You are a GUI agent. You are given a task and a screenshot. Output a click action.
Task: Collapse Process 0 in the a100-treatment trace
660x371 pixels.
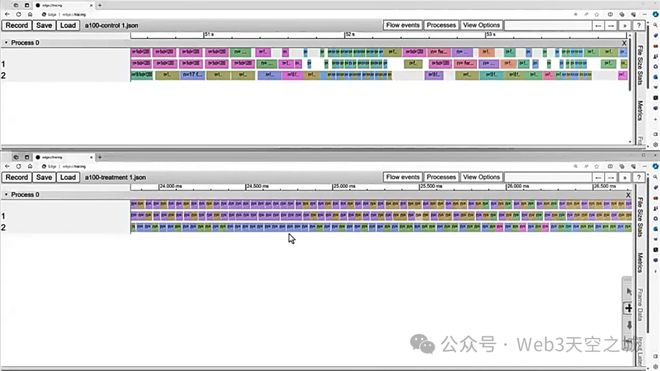[6, 195]
